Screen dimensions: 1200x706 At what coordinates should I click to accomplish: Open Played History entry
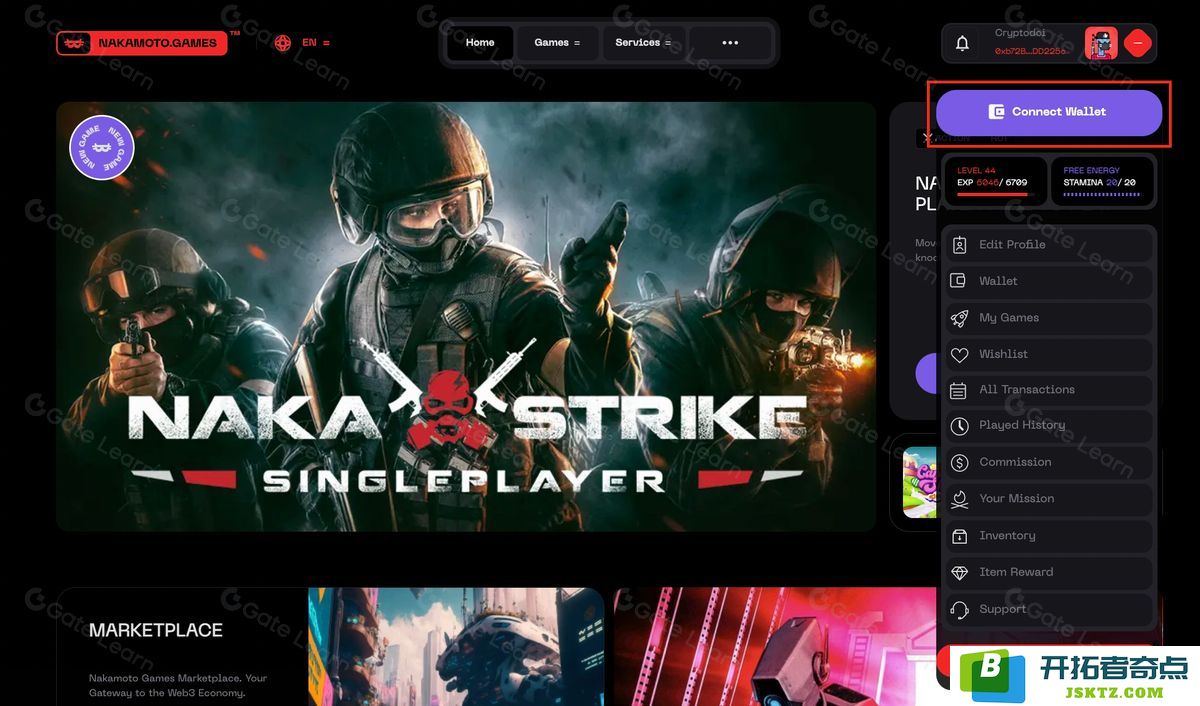(x=1049, y=426)
